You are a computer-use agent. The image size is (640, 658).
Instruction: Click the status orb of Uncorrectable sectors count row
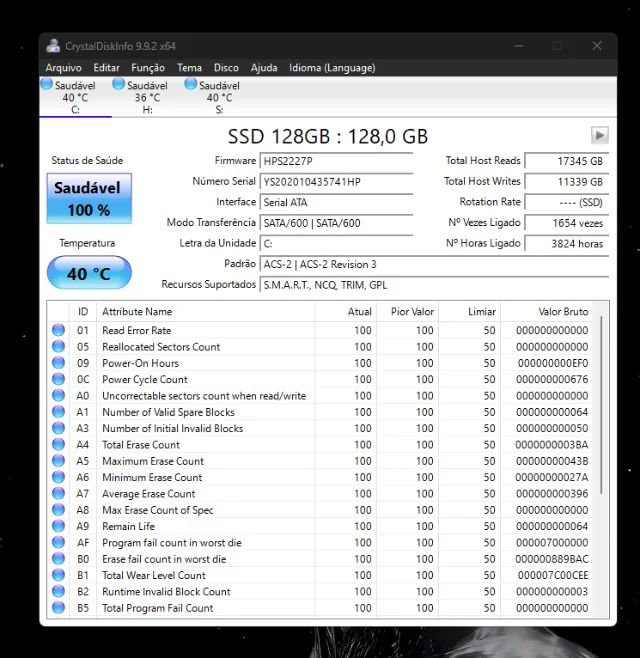[58, 395]
